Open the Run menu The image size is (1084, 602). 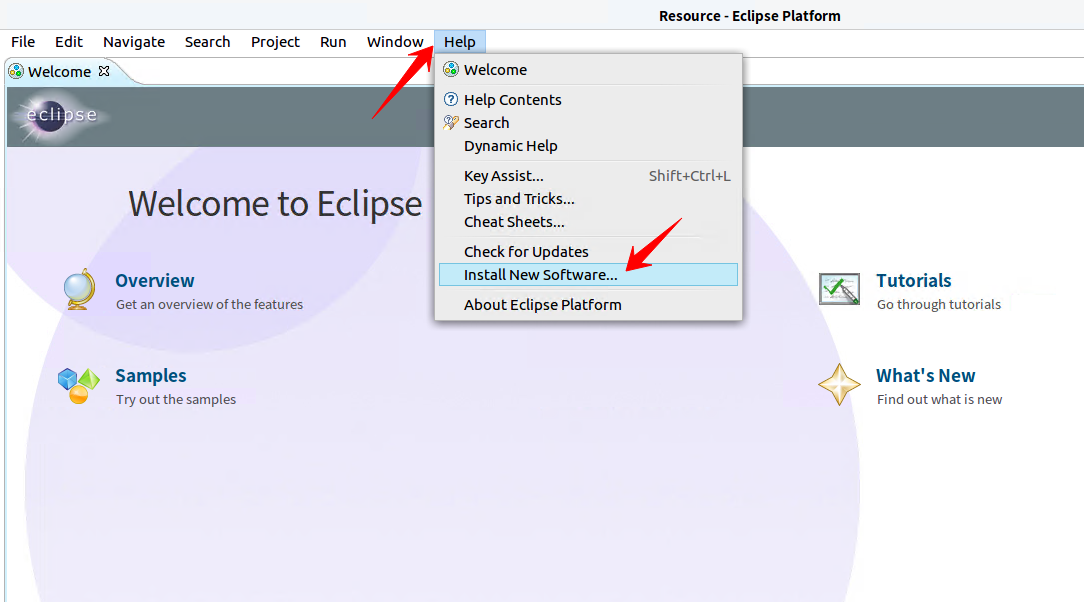333,41
